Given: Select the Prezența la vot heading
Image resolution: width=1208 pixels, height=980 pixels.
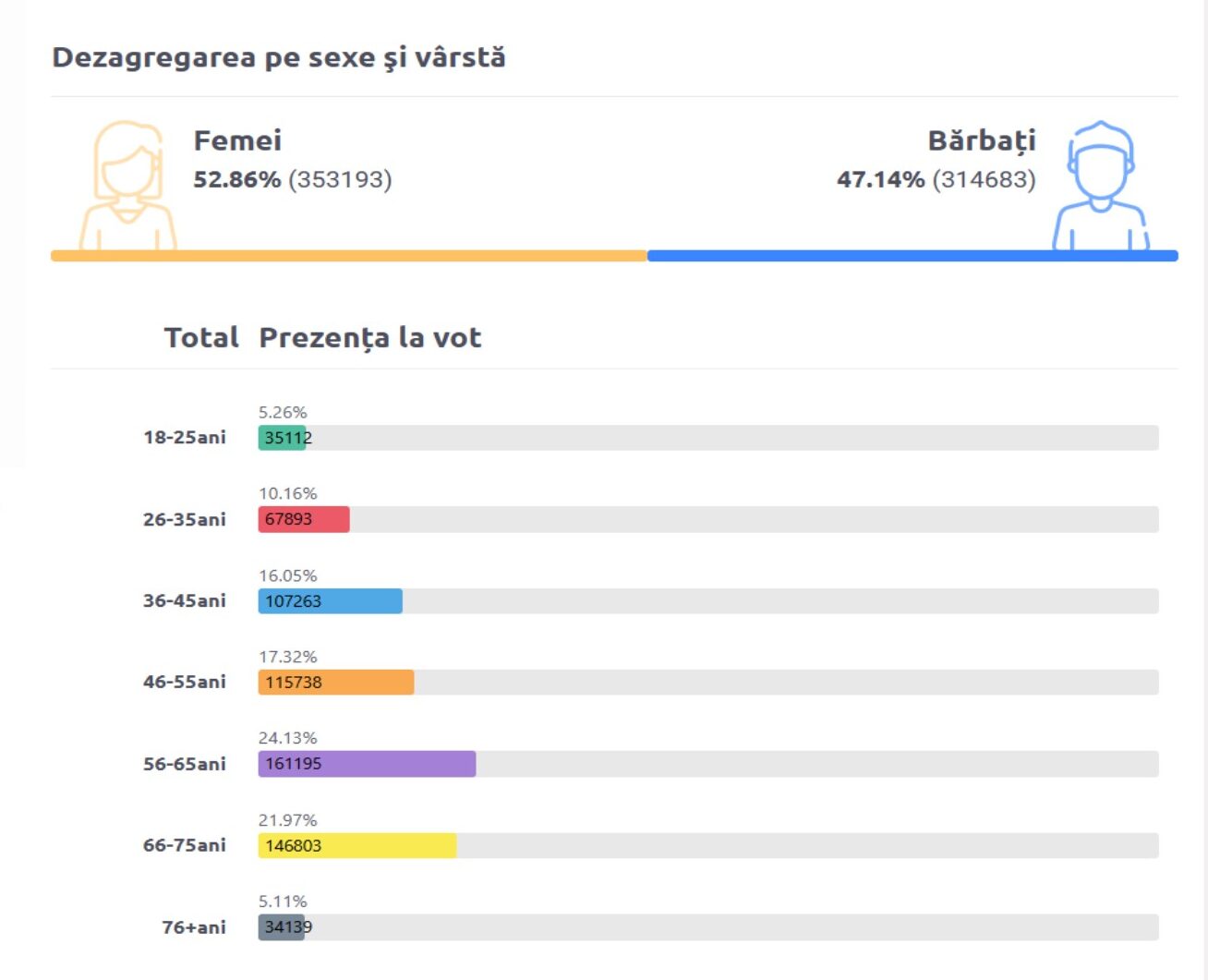Looking at the screenshot, I should click(x=369, y=338).
